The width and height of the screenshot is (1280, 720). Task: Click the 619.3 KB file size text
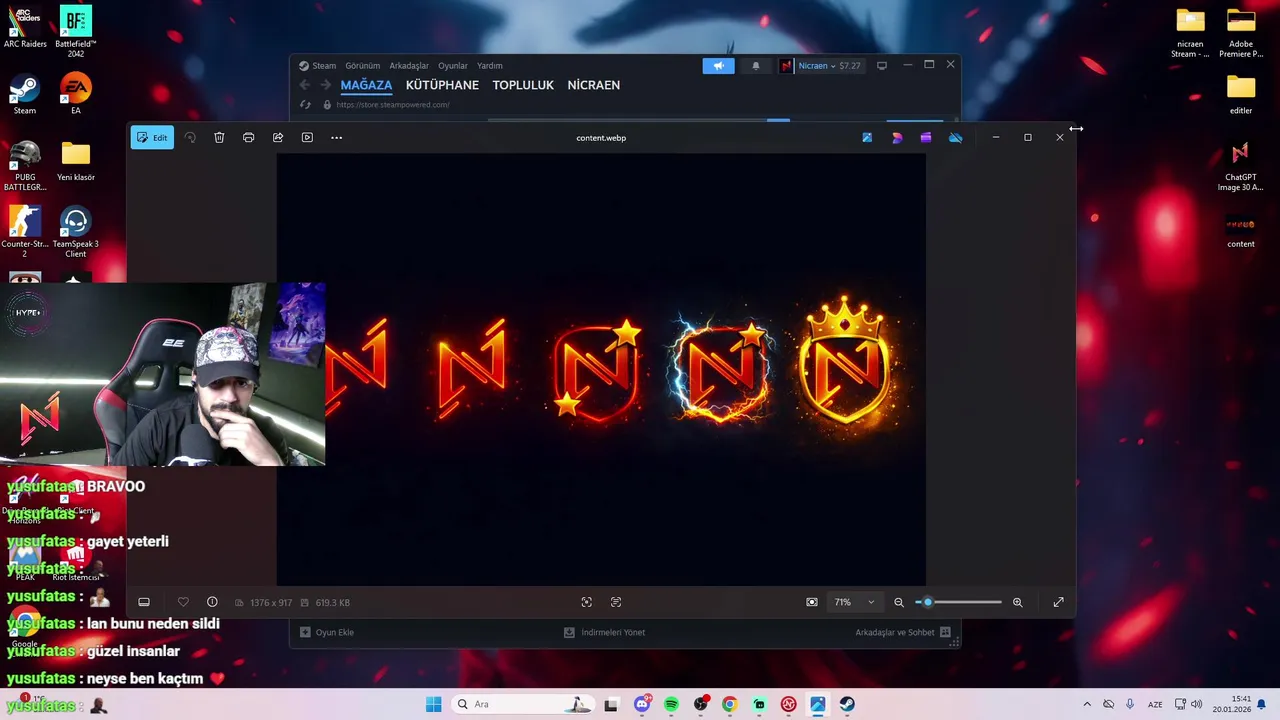(333, 603)
